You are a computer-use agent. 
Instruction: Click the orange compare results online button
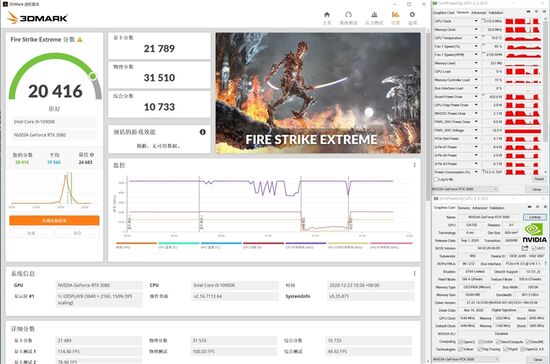coord(54,221)
